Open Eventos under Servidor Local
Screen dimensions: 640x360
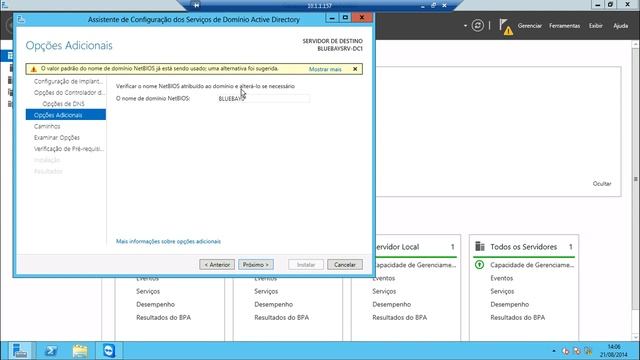pyautogui.click(x=383, y=278)
